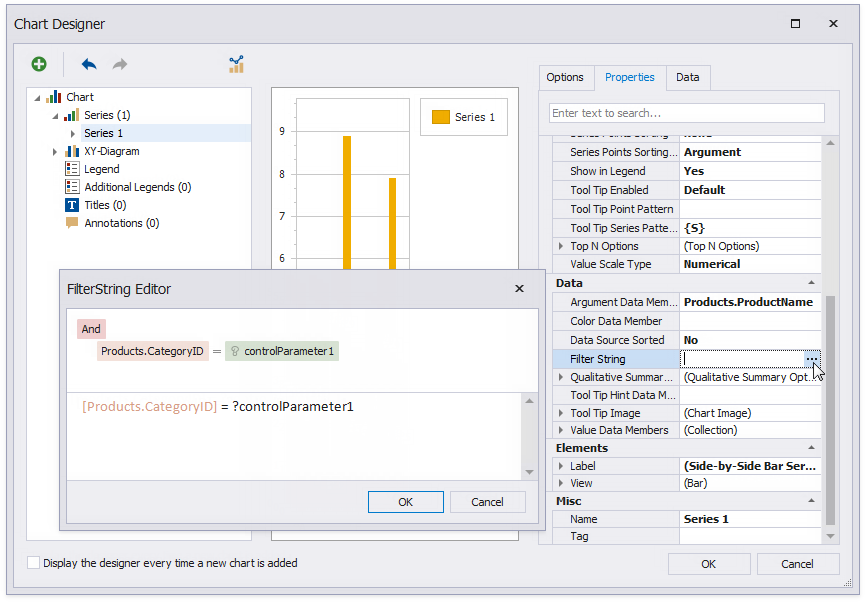Cancel the Chart Designer dialog
This screenshot has width=866, height=603.
[797, 563]
